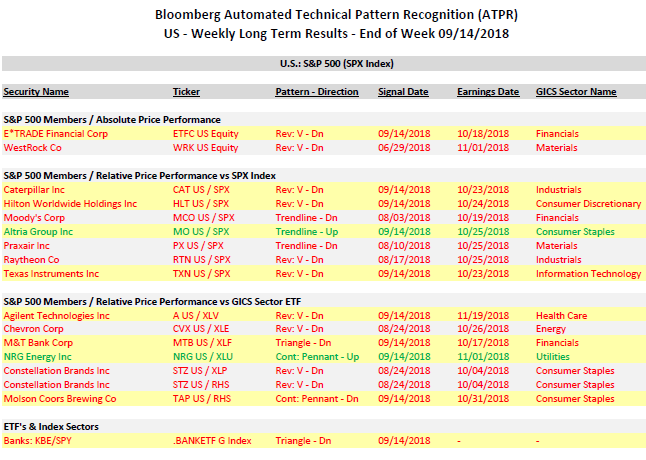Click the Energy sector cell

551,329
